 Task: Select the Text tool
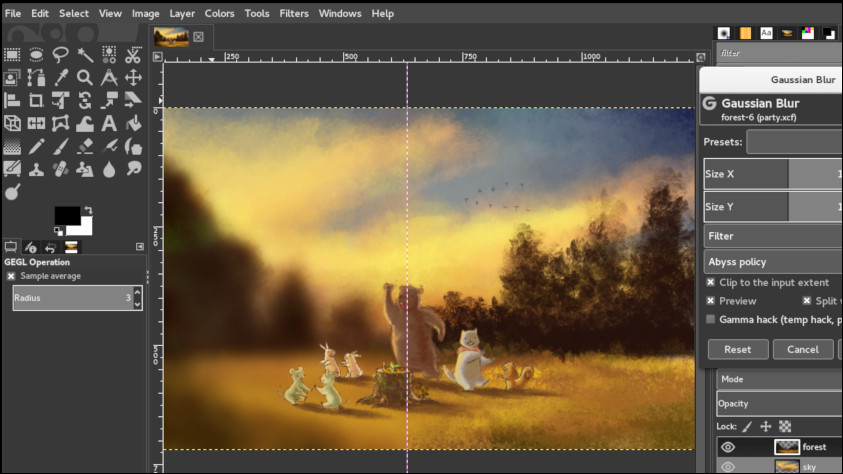[109, 124]
